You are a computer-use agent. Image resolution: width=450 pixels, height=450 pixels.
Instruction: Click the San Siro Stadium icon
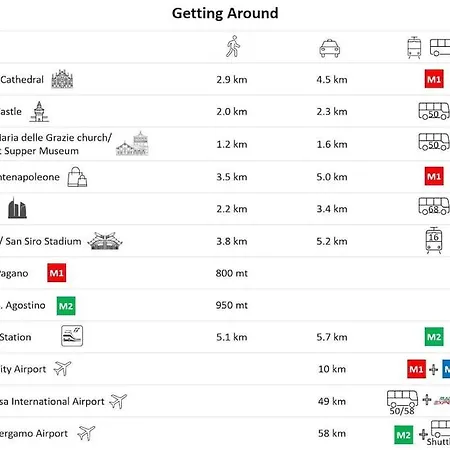(x=105, y=241)
